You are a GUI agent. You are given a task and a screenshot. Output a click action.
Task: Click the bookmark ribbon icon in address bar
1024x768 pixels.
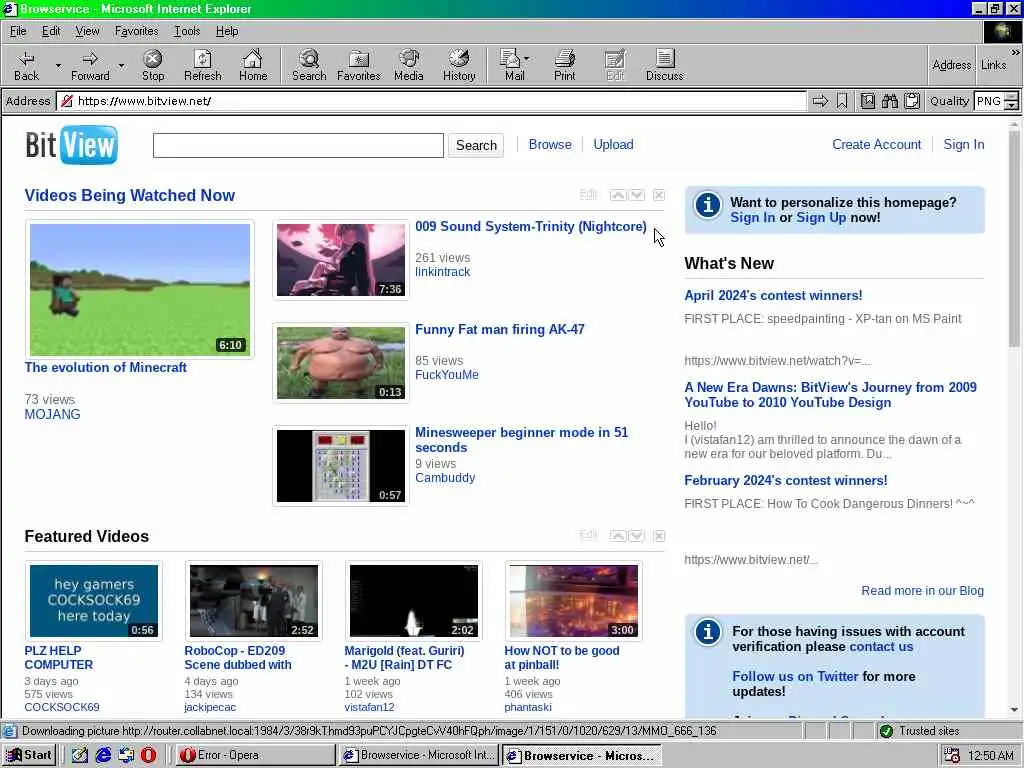(842, 101)
